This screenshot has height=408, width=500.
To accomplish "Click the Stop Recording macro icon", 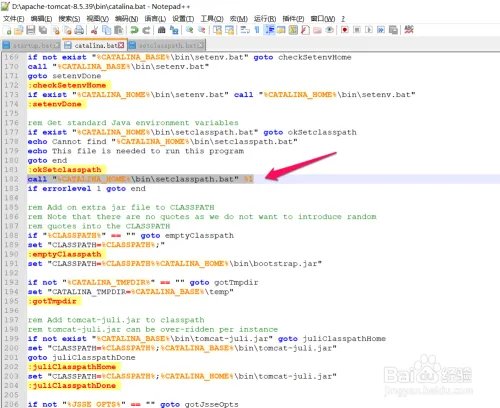I will point(357,30).
